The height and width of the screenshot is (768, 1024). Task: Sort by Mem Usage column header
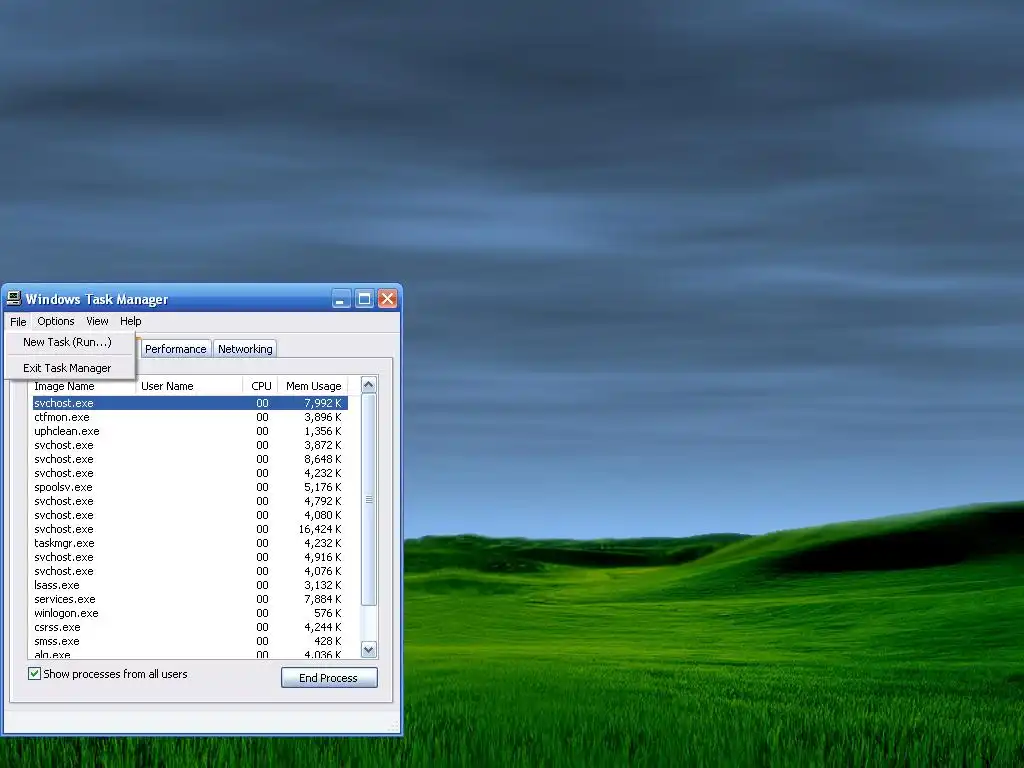coord(313,386)
